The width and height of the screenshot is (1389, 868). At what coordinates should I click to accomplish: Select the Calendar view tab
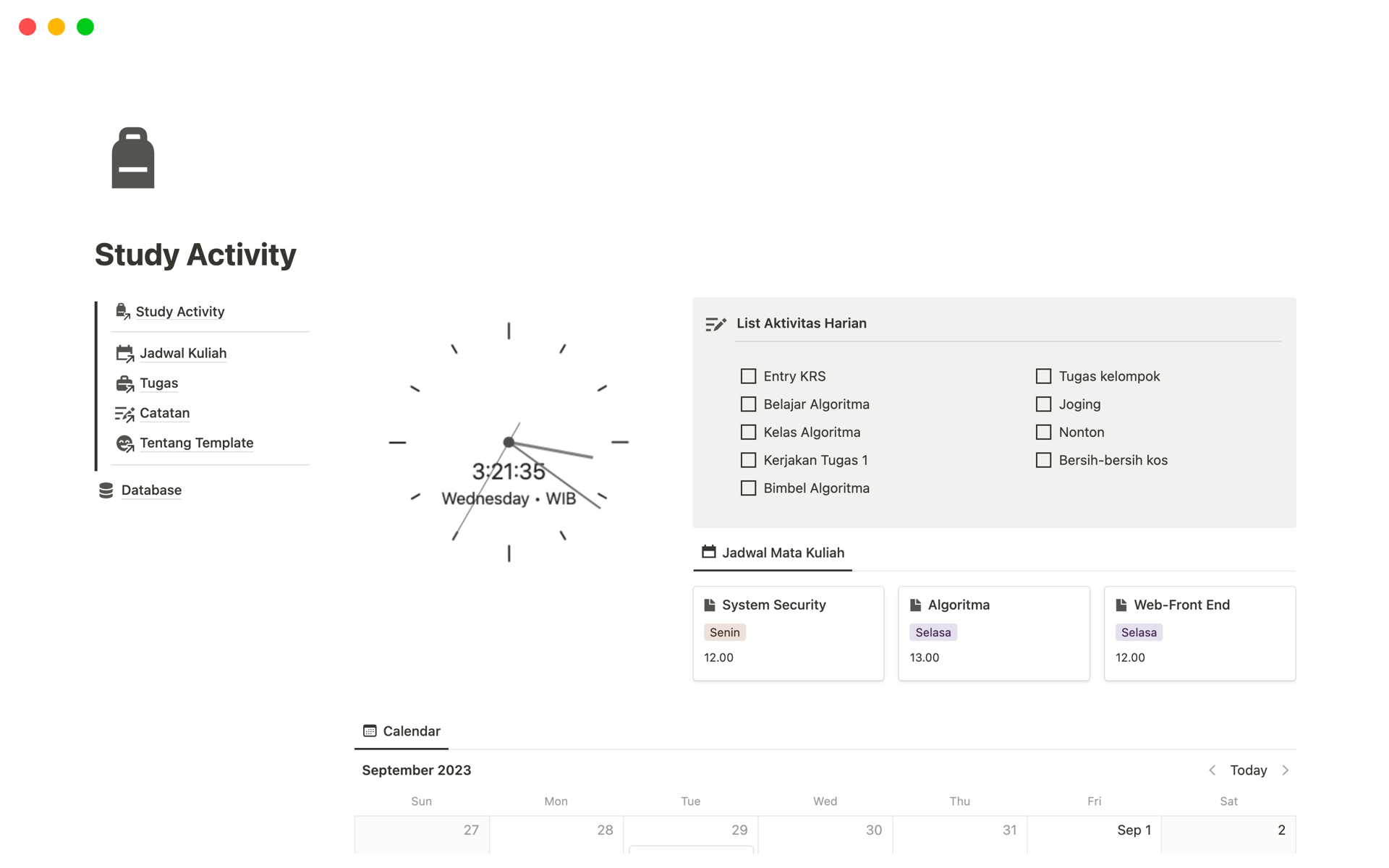[402, 731]
